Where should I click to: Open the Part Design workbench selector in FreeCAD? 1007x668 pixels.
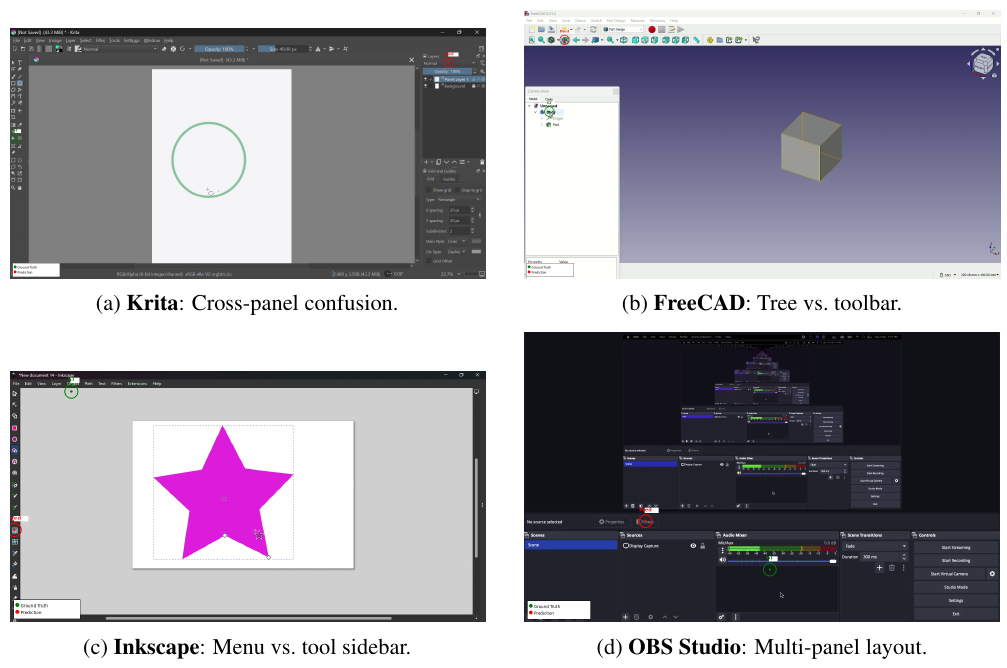pos(622,29)
